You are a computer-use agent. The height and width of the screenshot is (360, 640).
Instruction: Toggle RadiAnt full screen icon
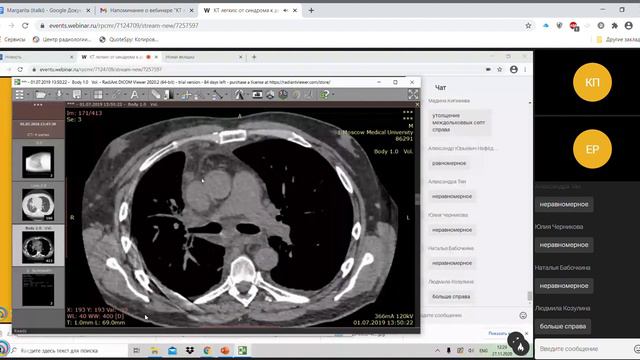click(x=413, y=94)
